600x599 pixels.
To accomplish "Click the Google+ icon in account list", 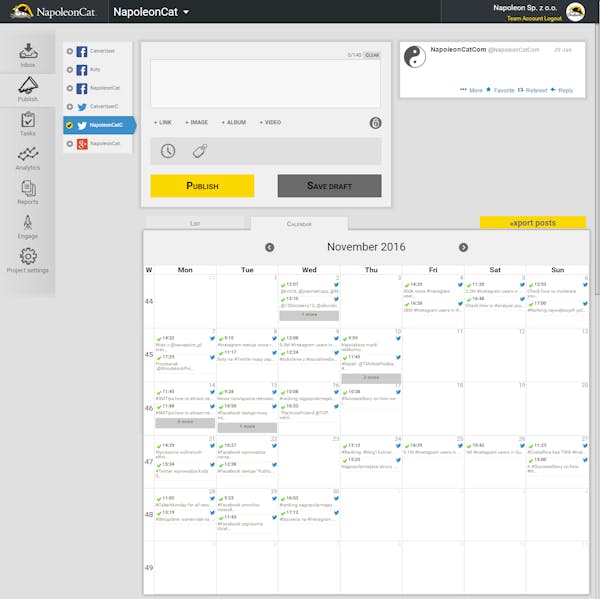I will tap(82, 144).
